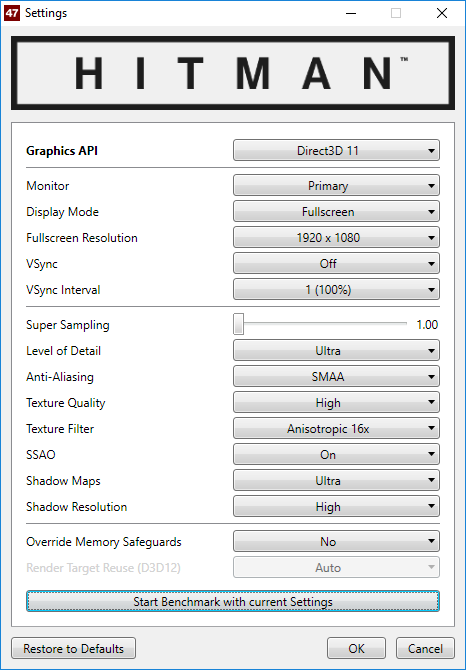Viewport: 466px width, 670px height.
Task: Open the VSync dropdown set to Off
Action: (336, 264)
